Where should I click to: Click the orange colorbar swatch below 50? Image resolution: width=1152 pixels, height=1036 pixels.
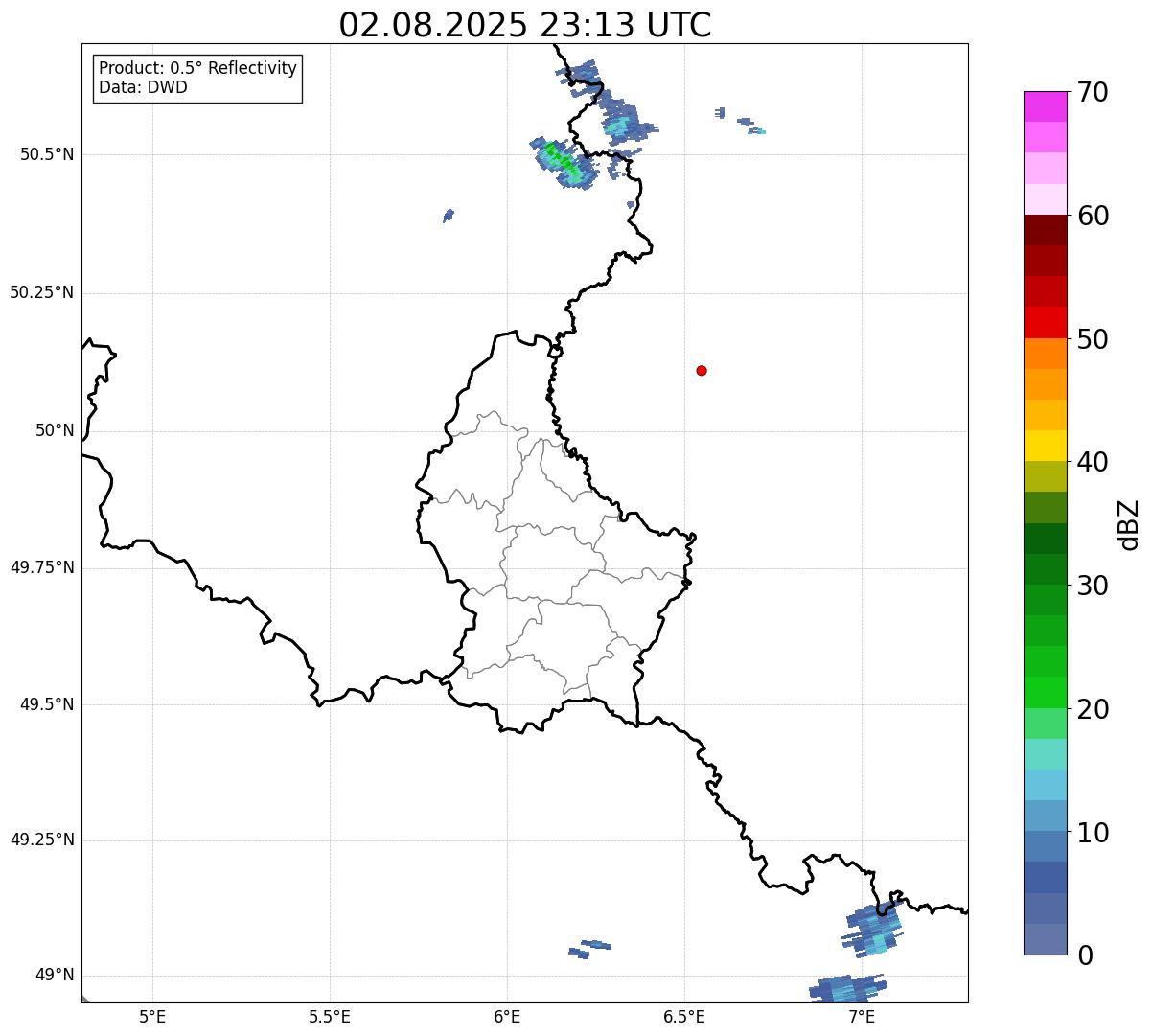pos(1045,354)
